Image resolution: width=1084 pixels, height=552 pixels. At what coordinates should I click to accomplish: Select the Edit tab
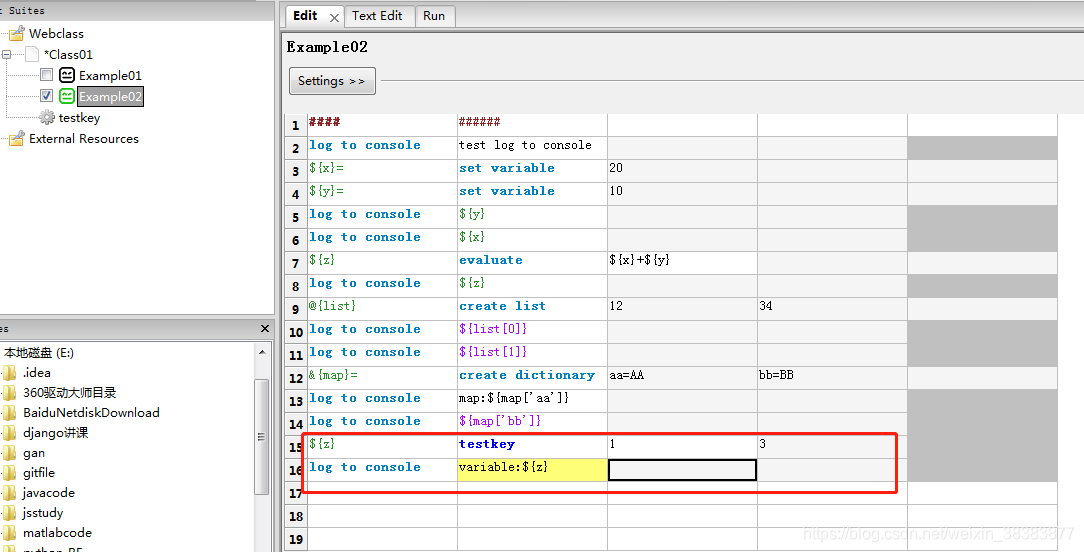[306, 16]
